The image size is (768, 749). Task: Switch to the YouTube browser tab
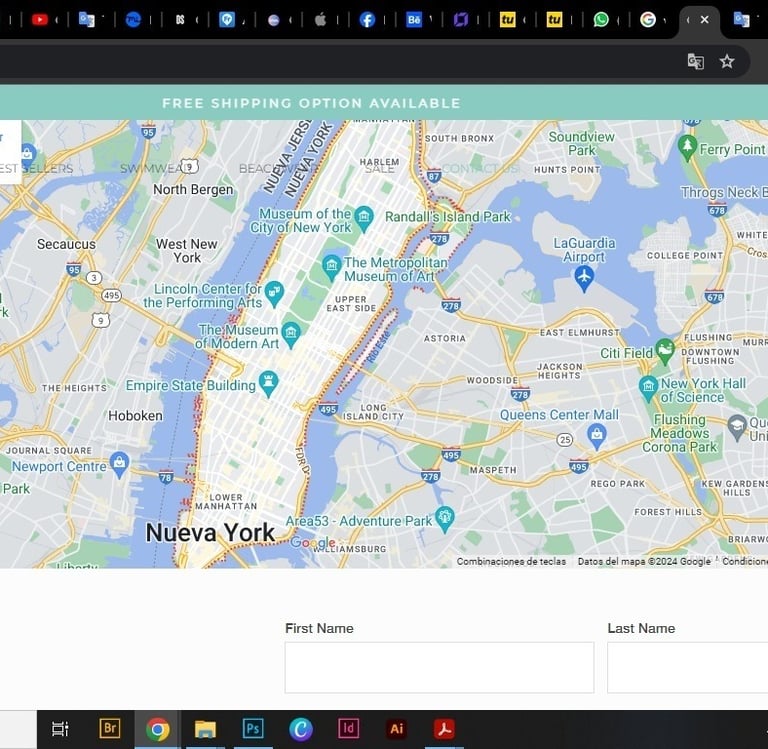[x=40, y=20]
